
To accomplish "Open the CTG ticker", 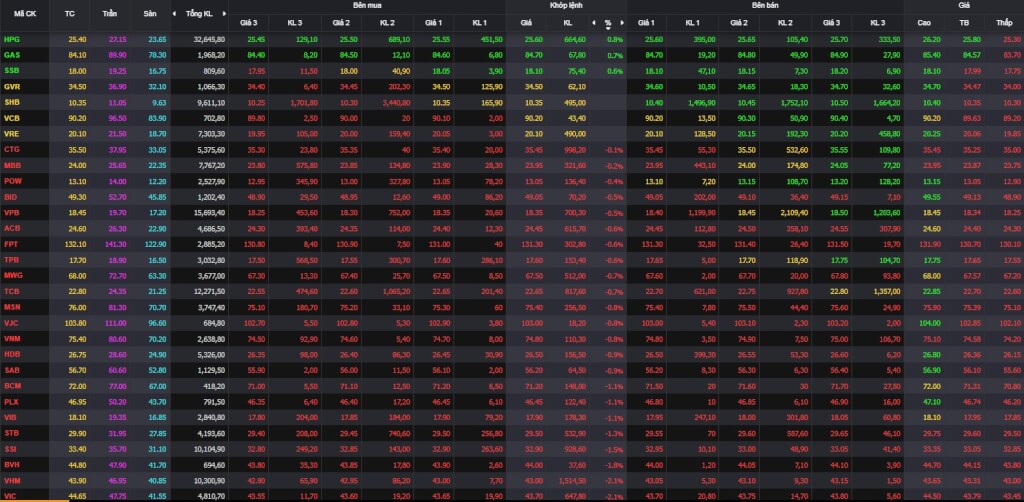I will point(12,149).
